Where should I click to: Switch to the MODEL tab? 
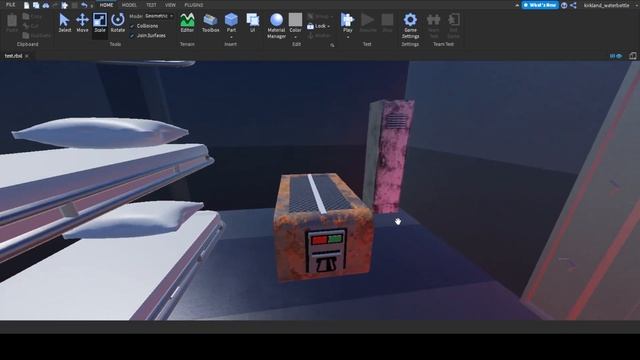(129, 5)
